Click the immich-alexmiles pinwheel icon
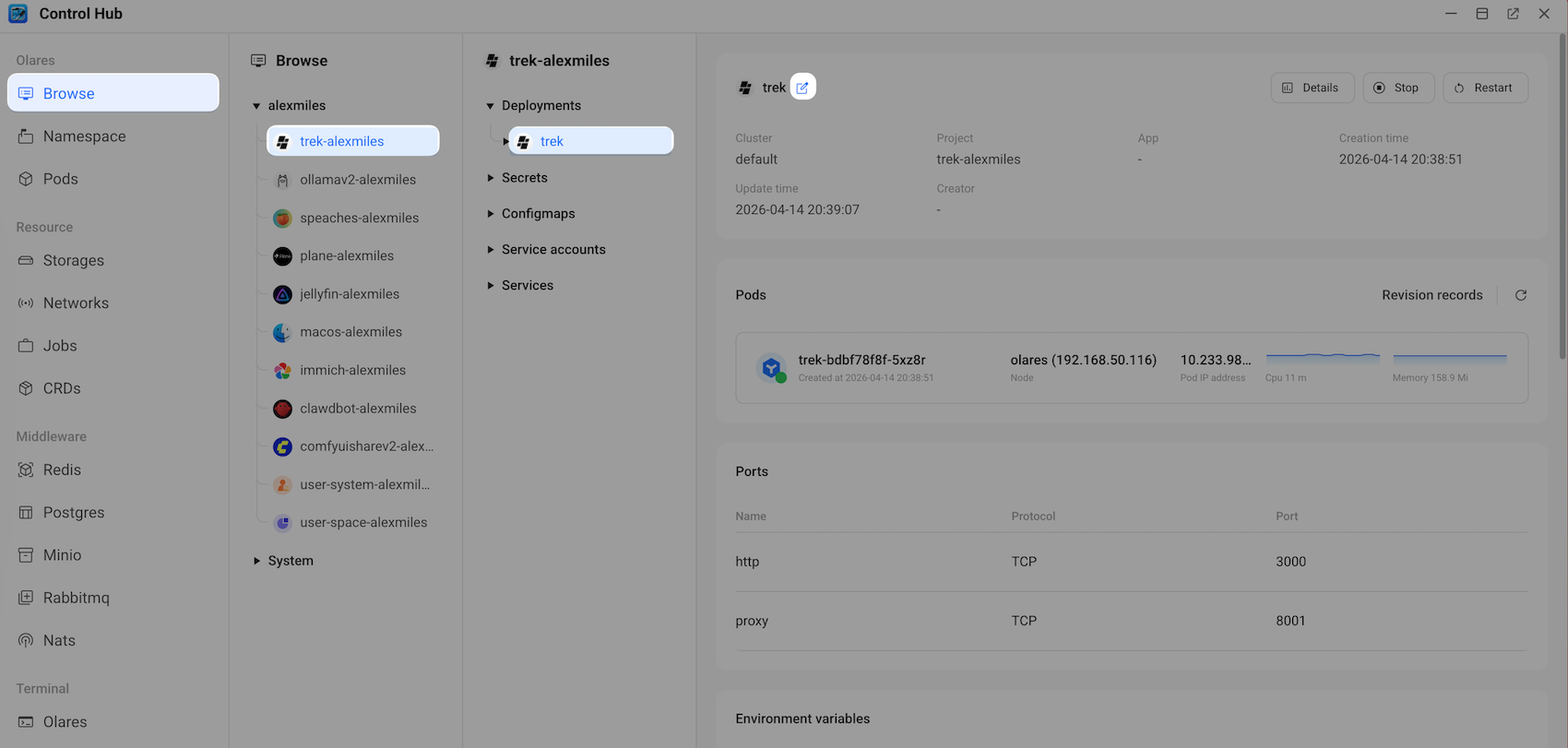1568x748 pixels. tap(282, 371)
